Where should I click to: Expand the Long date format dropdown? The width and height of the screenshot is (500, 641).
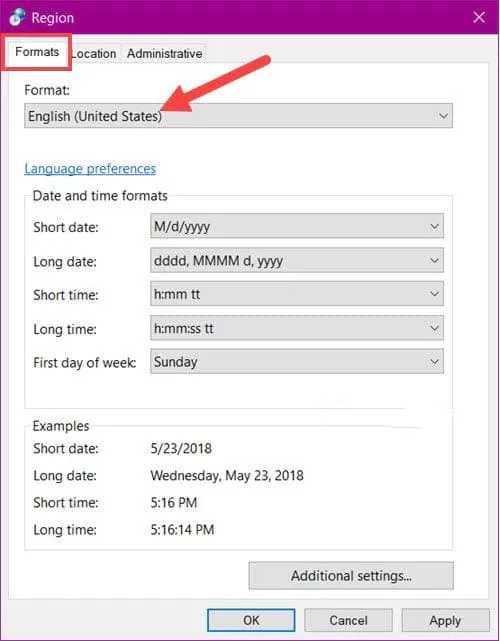[x=297, y=260]
